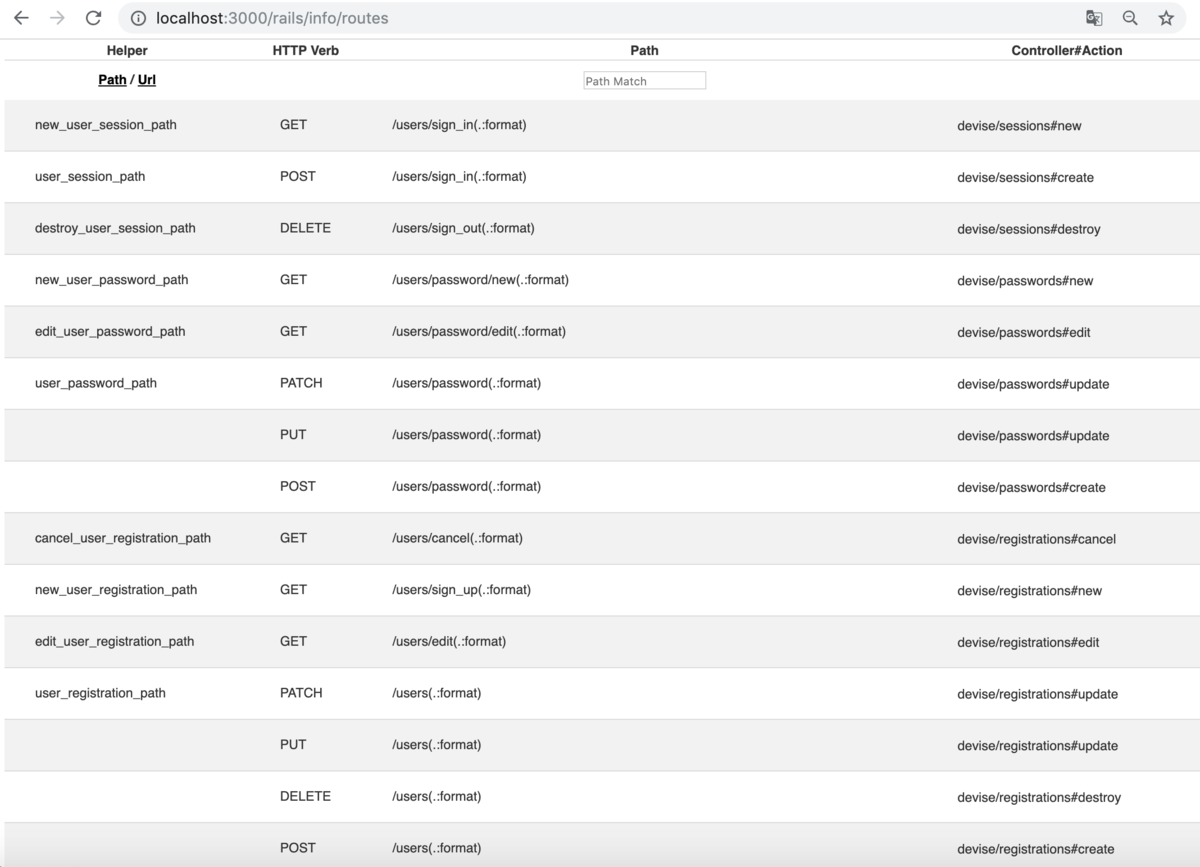Select edit_user_password_path helper text
Screen dimensions: 1200x867
click(x=110, y=332)
